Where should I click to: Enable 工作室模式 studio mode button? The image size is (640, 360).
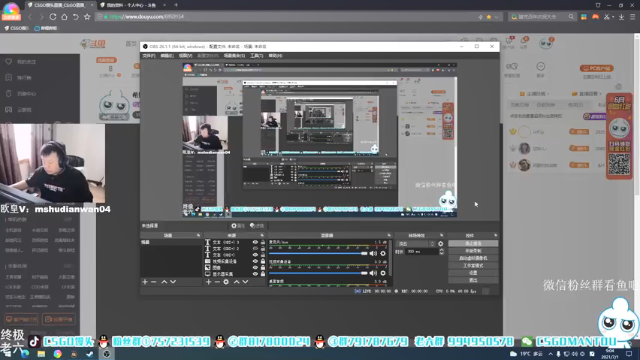click(x=473, y=266)
